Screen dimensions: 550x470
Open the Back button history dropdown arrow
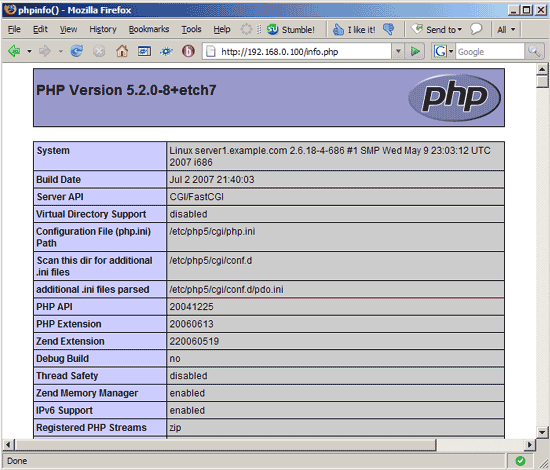click(29, 52)
